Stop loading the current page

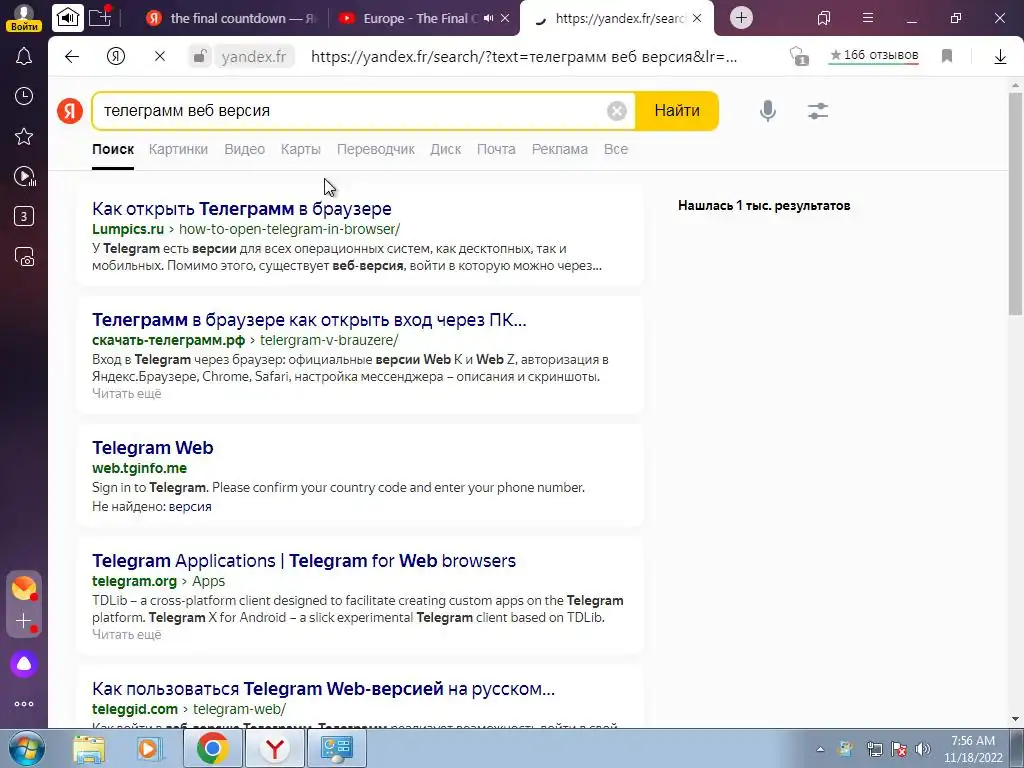coord(159,57)
